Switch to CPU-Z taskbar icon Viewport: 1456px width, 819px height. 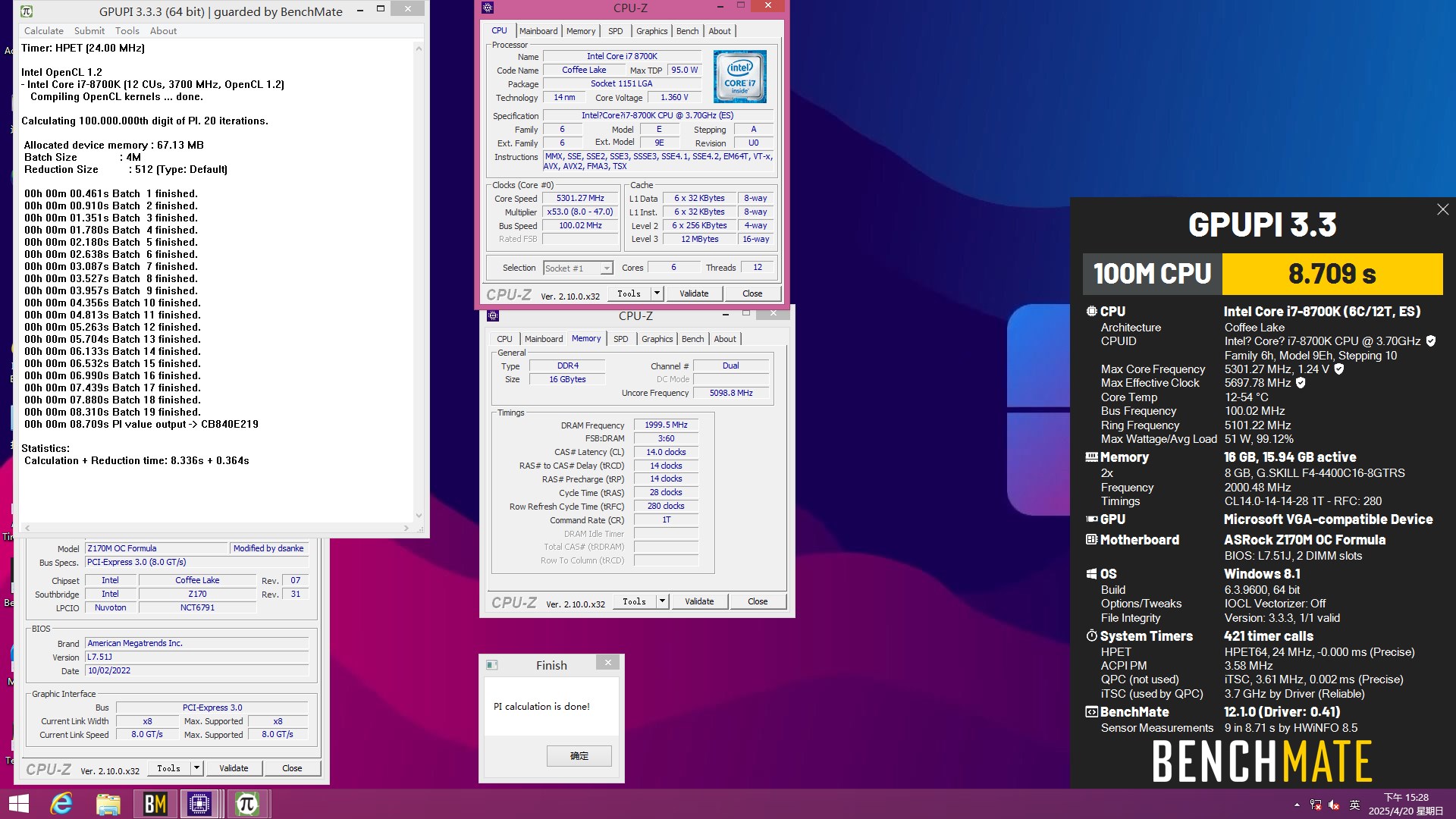[x=199, y=804]
